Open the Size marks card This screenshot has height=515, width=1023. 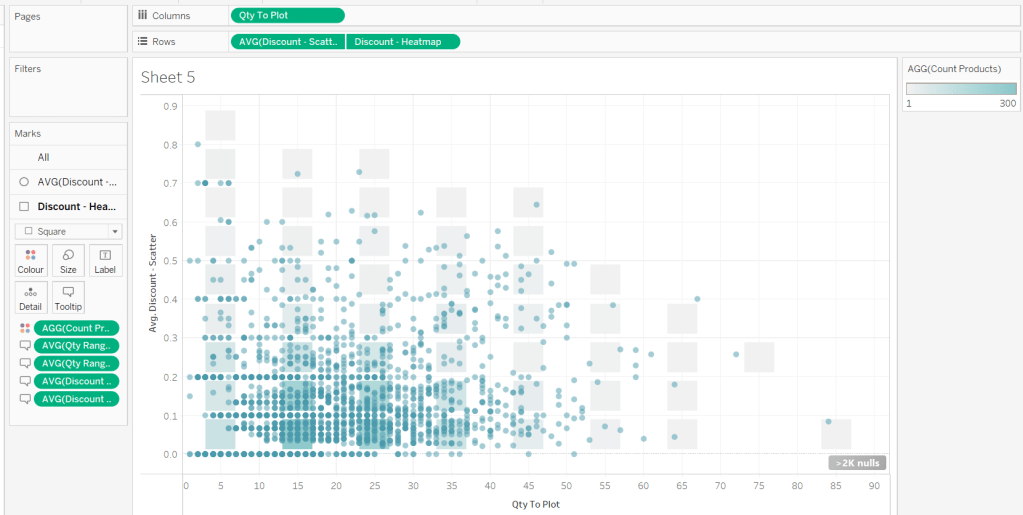click(x=68, y=261)
